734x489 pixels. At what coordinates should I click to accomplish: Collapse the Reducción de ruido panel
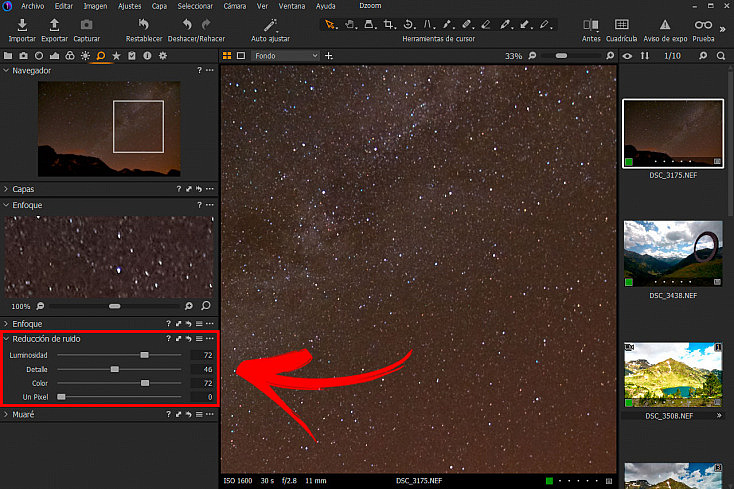[6, 338]
